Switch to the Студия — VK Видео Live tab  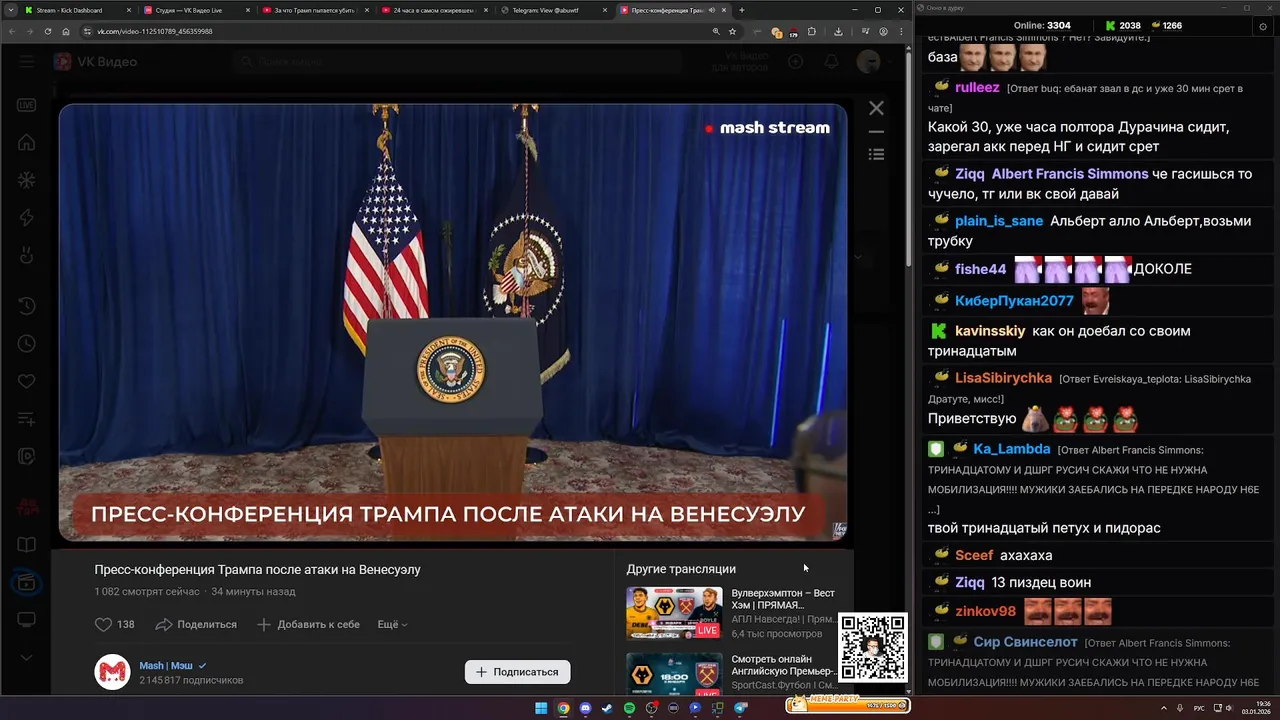196,10
